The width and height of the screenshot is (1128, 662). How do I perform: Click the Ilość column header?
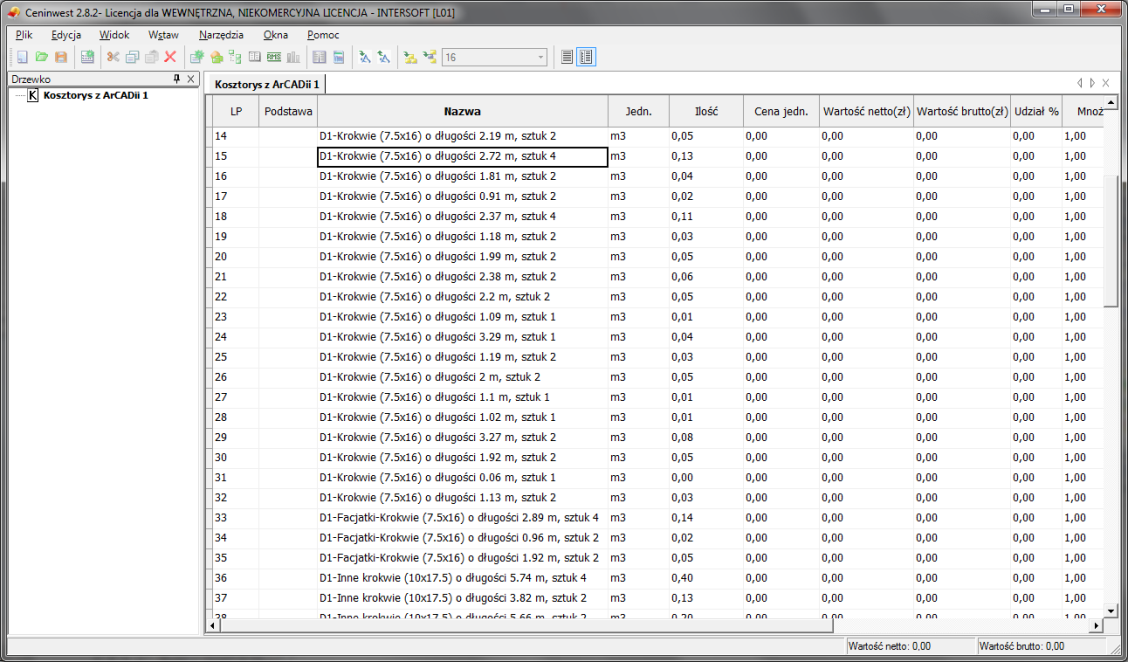(x=706, y=112)
